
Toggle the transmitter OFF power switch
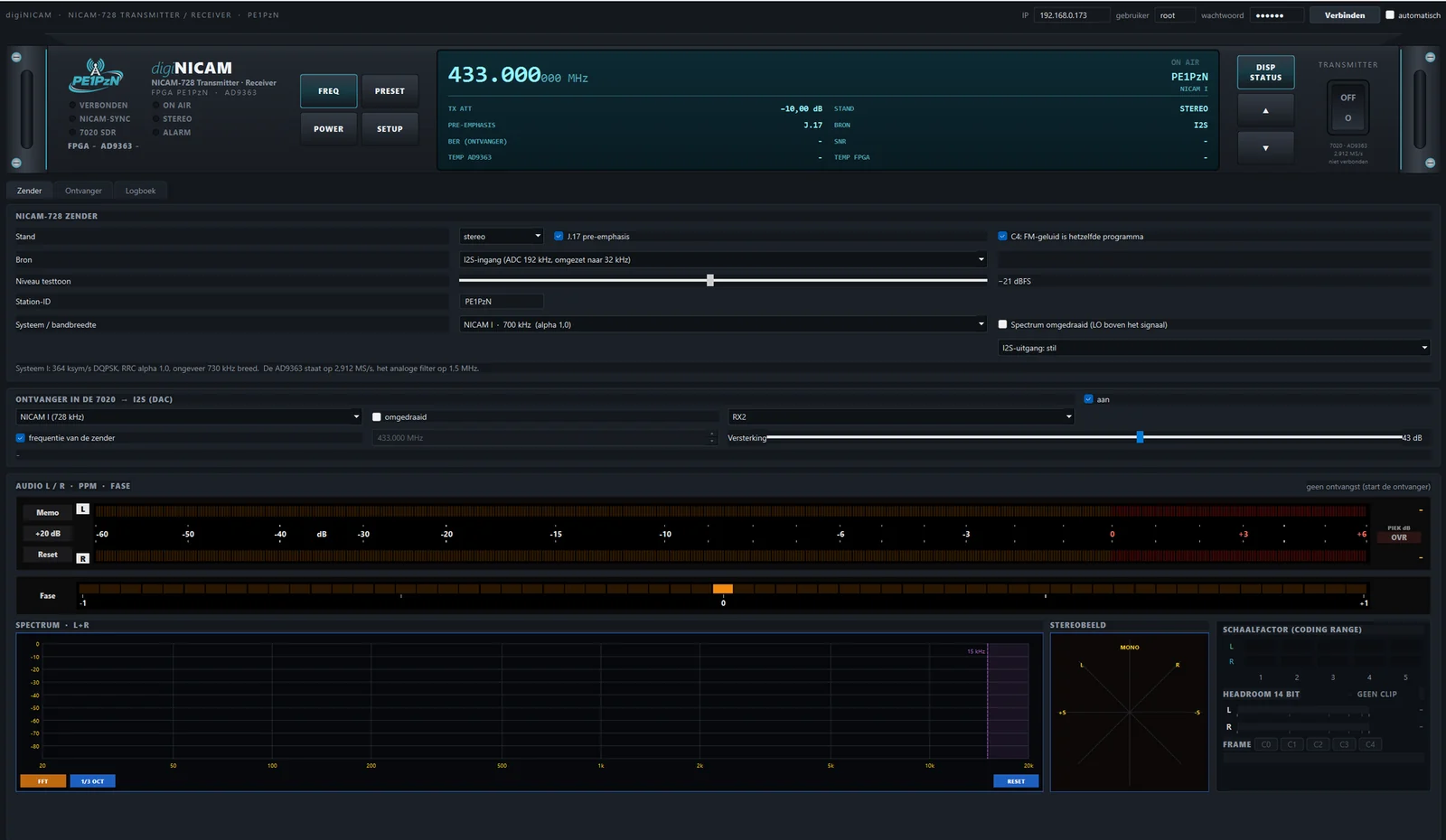tap(1347, 107)
